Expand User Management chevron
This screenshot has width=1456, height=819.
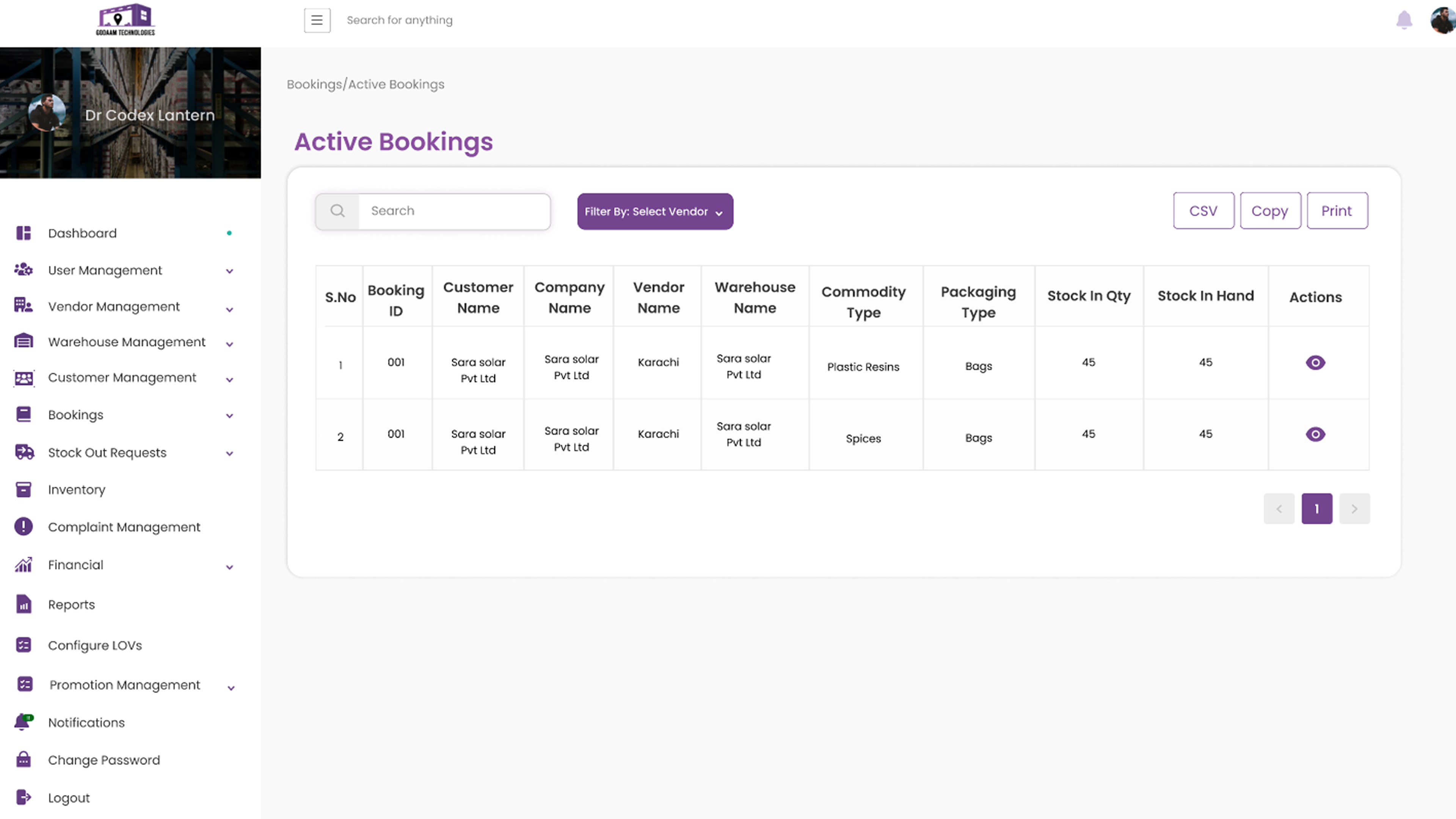(229, 271)
